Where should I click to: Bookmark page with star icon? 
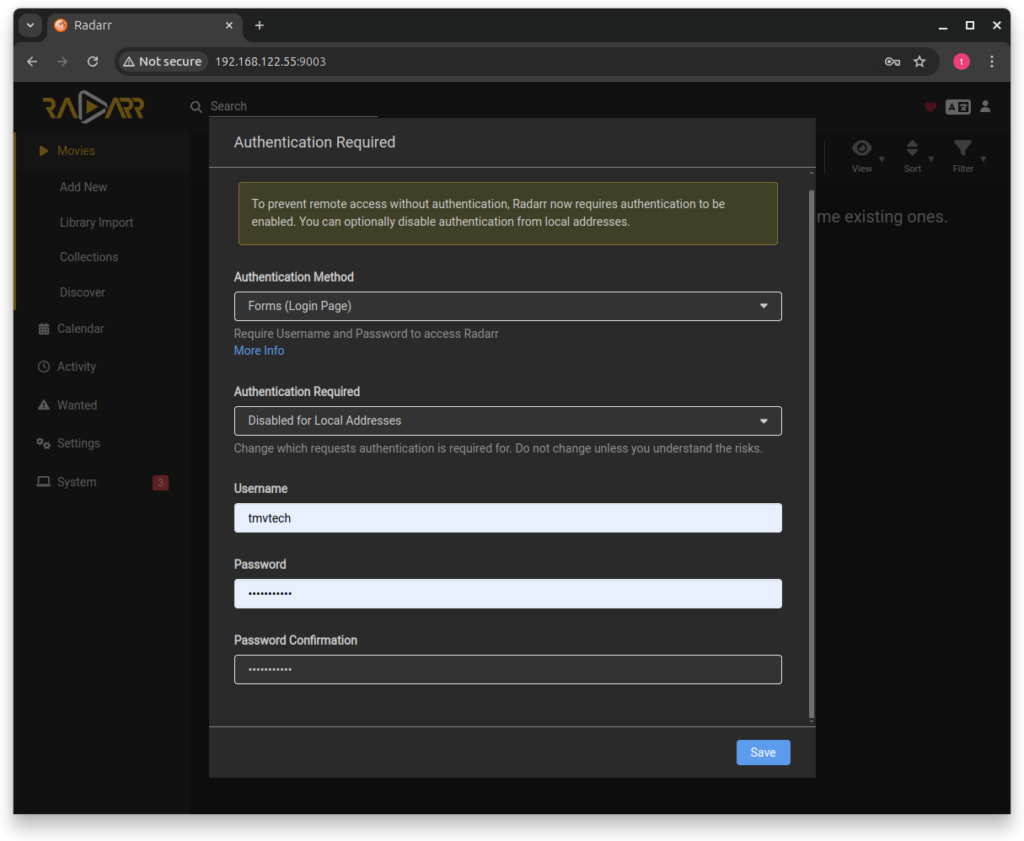[x=920, y=62]
